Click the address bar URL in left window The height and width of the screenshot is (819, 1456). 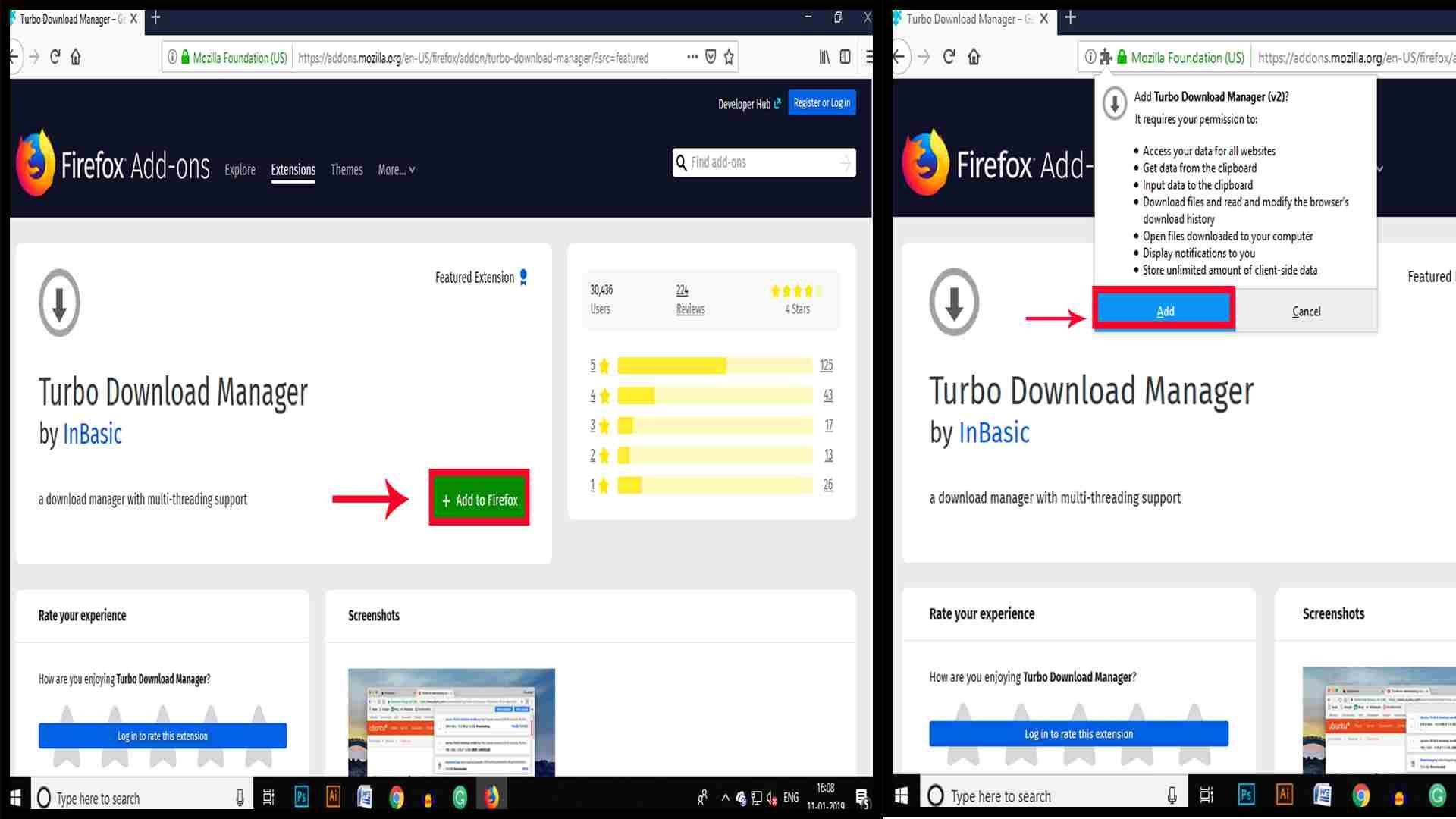tap(473, 58)
